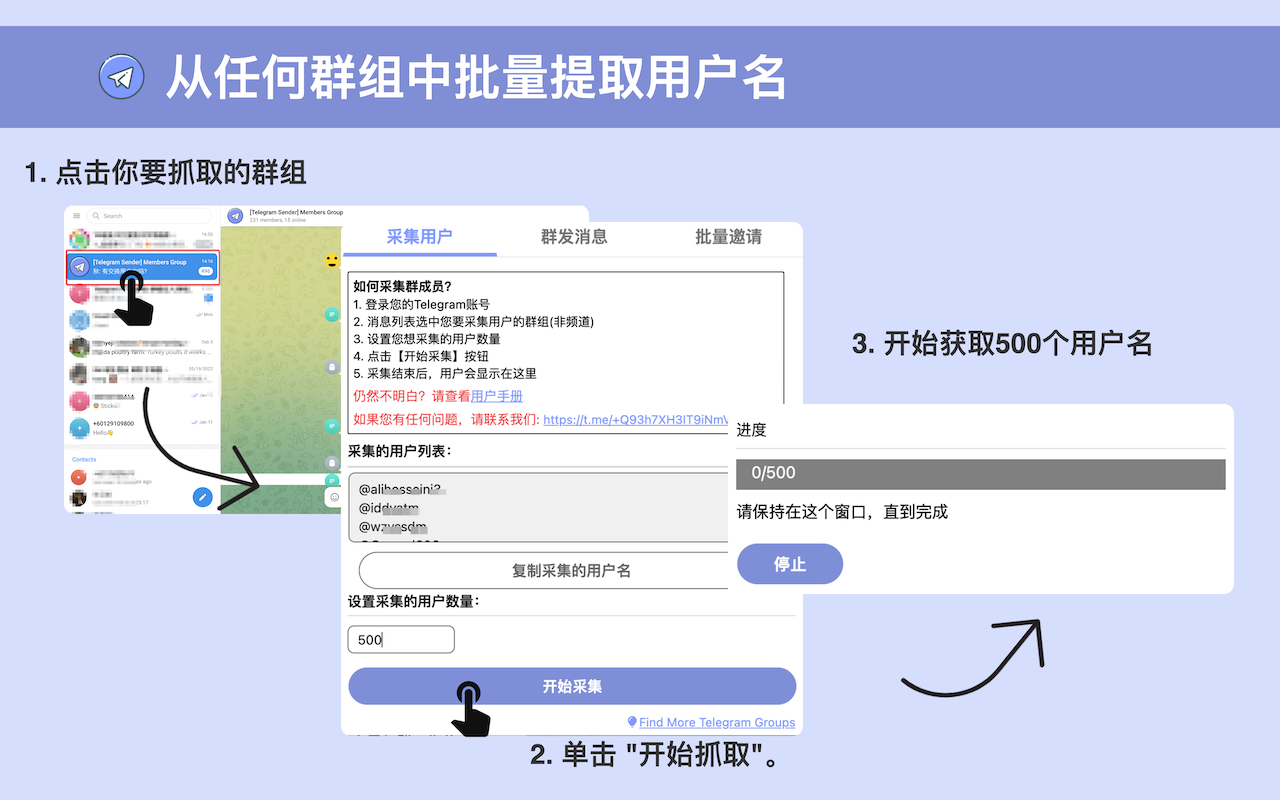This screenshot has width=1280, height=800.
Task: Click the user count input showing 500
Action: (x=401, y=639)
